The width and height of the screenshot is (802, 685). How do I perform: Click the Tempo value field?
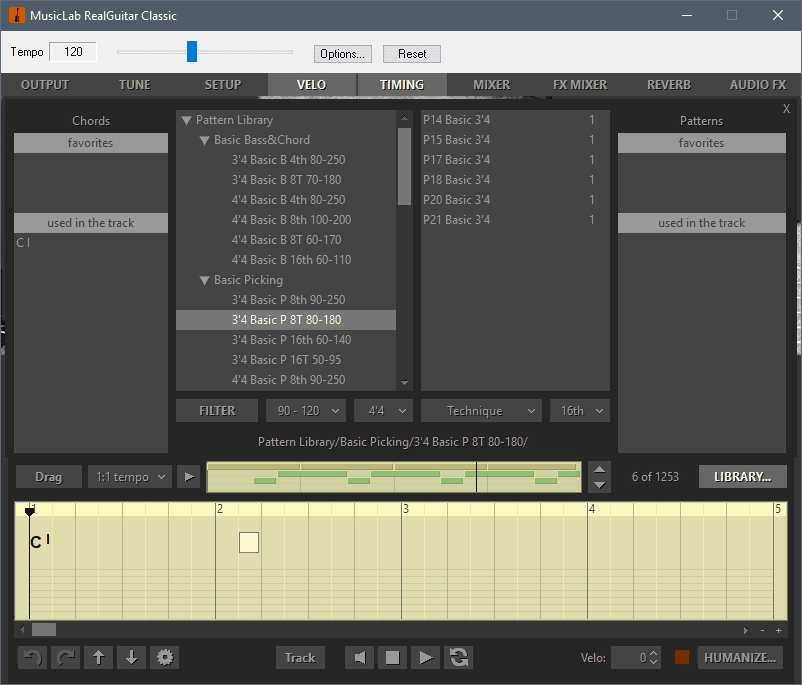click(x=73, y=52)
